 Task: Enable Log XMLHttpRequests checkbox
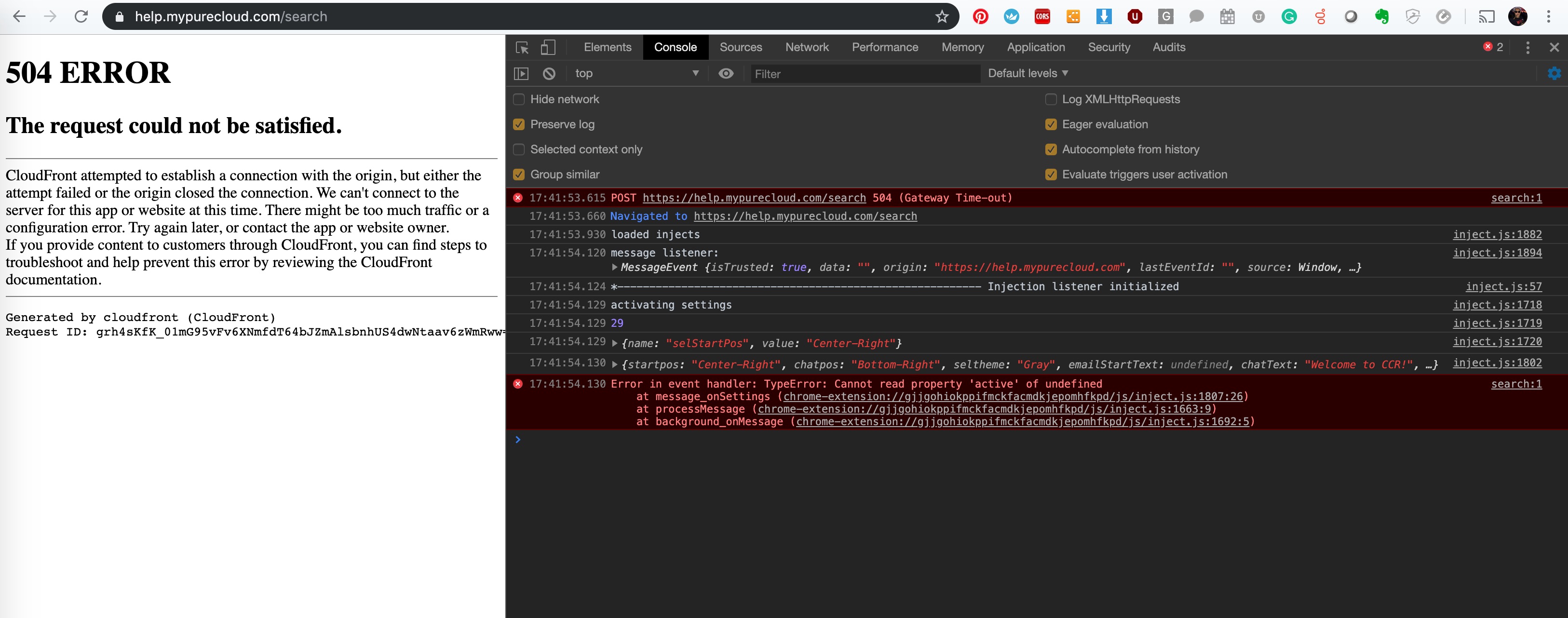(1051, 99)
